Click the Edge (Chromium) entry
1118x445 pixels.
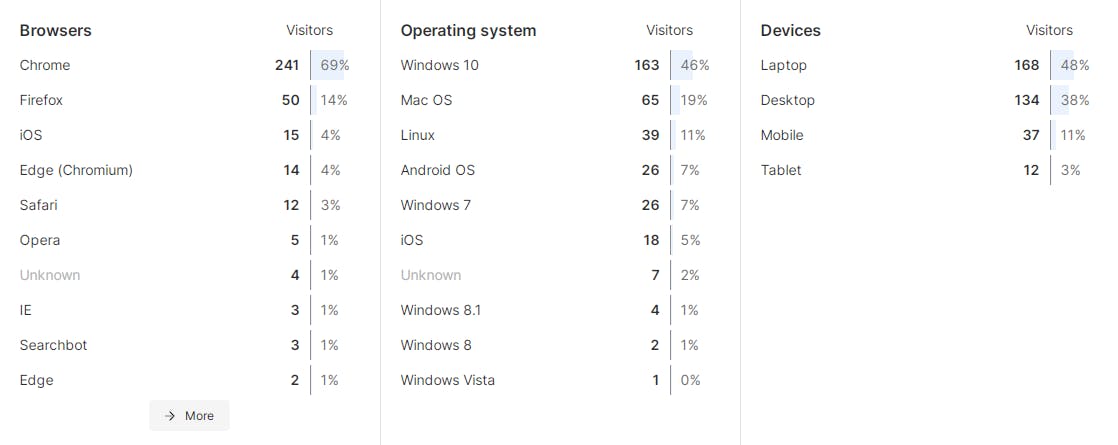[x=76, y=170]
